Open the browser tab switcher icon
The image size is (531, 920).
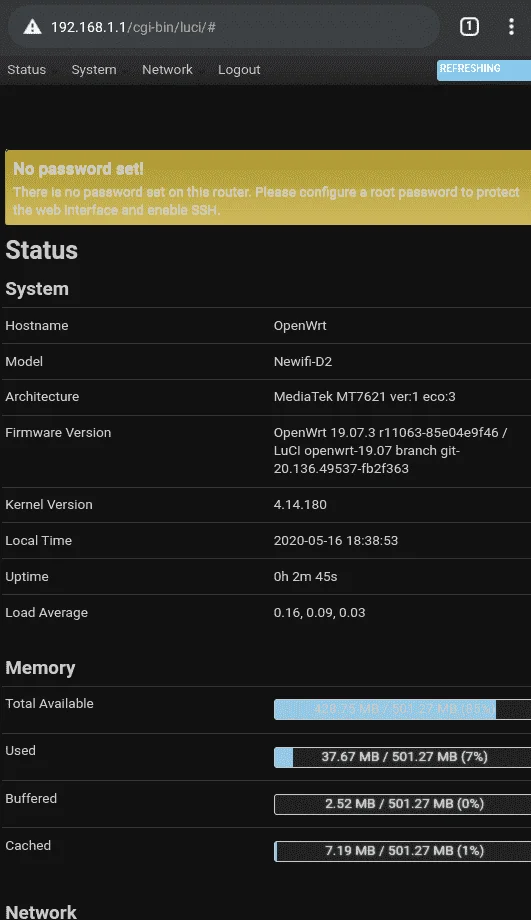point(469,26)
